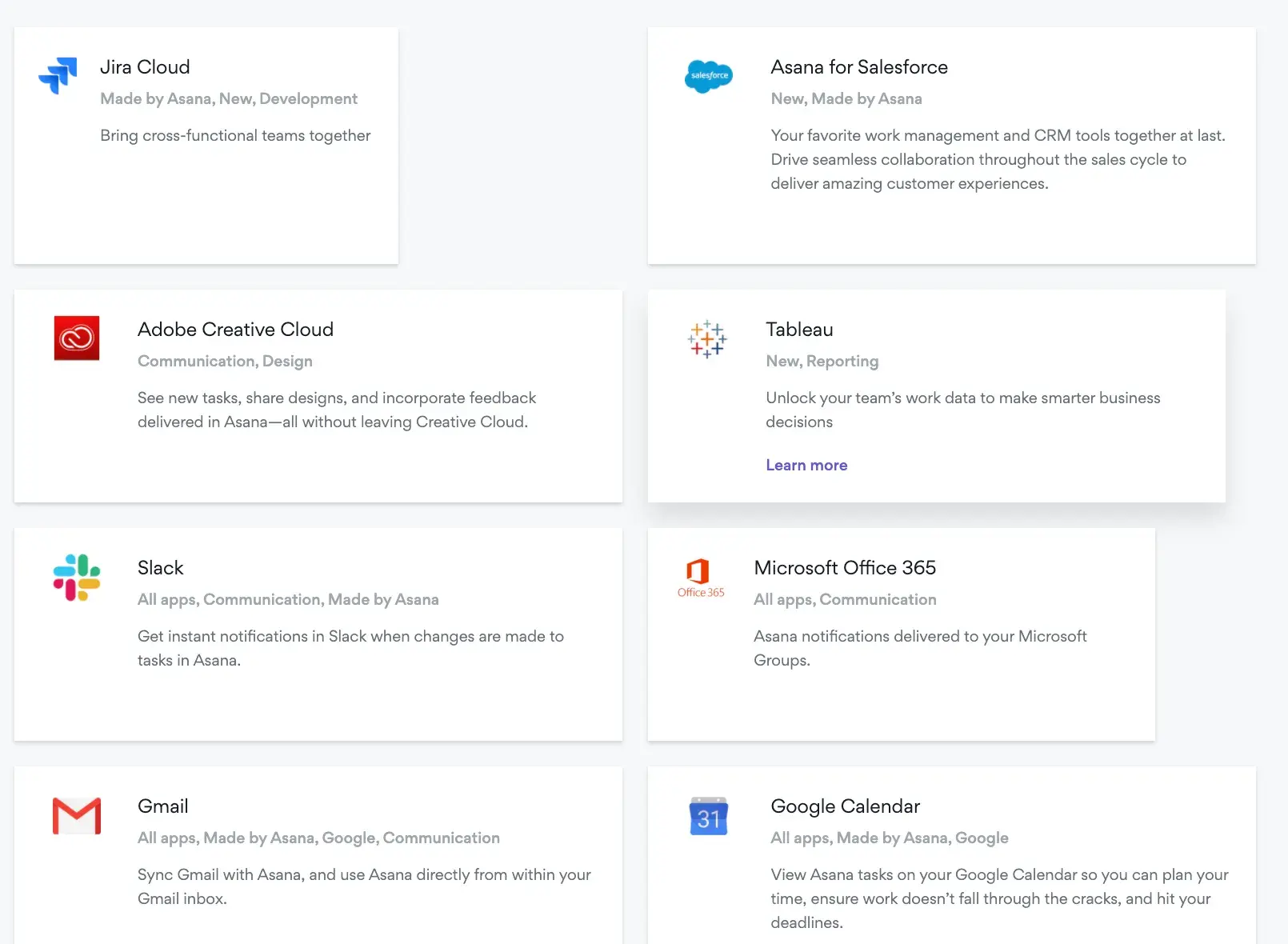Click 'Asana notifications delivered' description
The height and width of the screenshot is (944, 1288).
pyautogui.click(x=920, y=649)
